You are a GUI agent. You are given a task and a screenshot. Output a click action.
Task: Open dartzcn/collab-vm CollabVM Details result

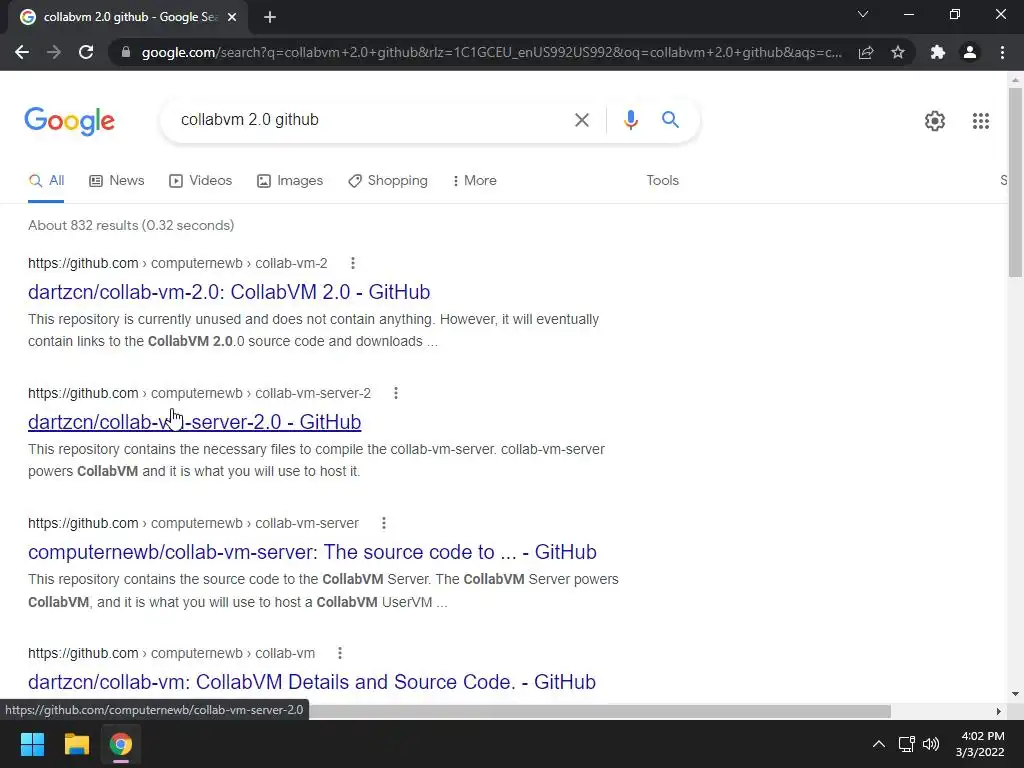coord(312,682)
